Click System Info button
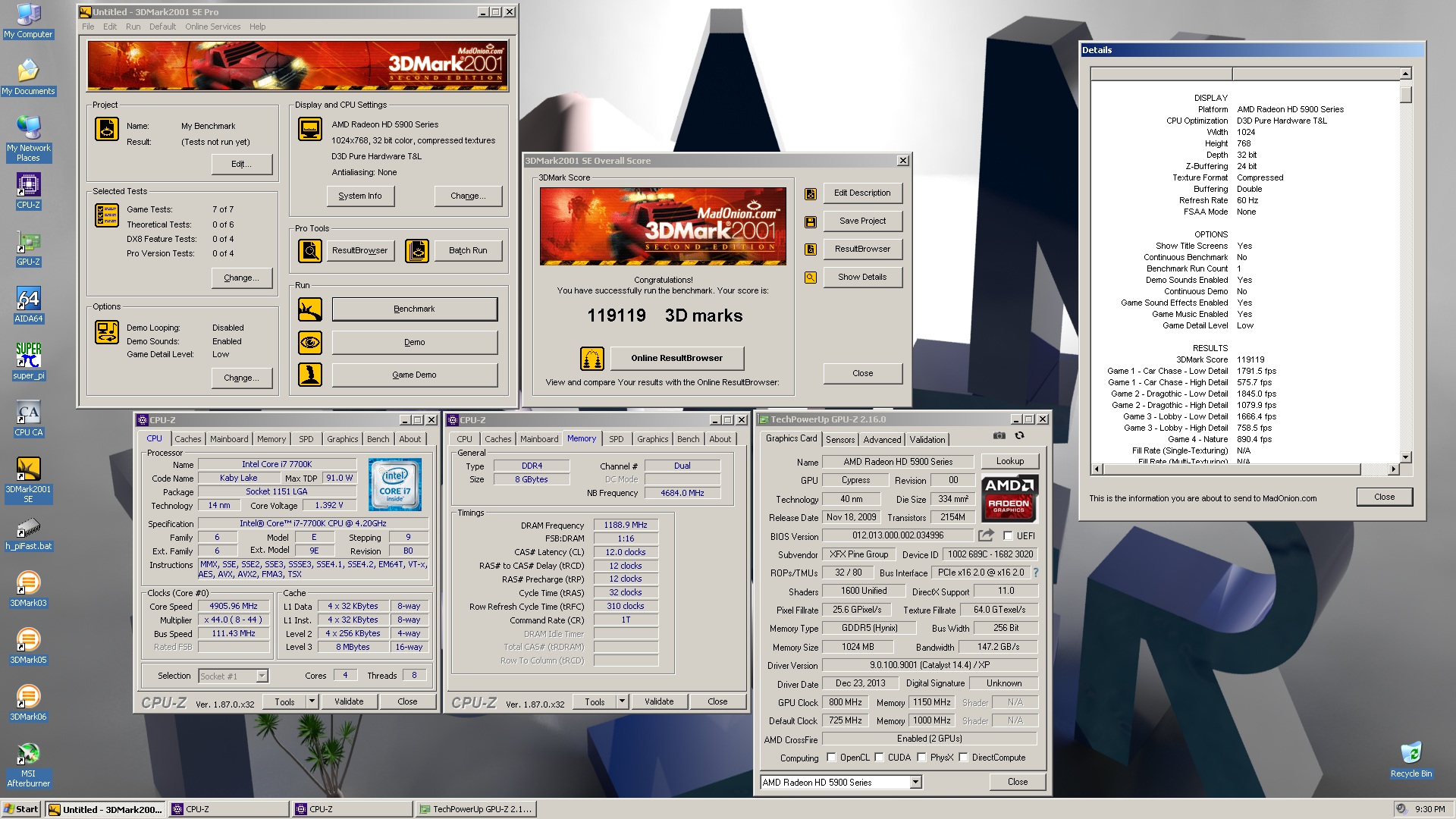 point(360,196)
